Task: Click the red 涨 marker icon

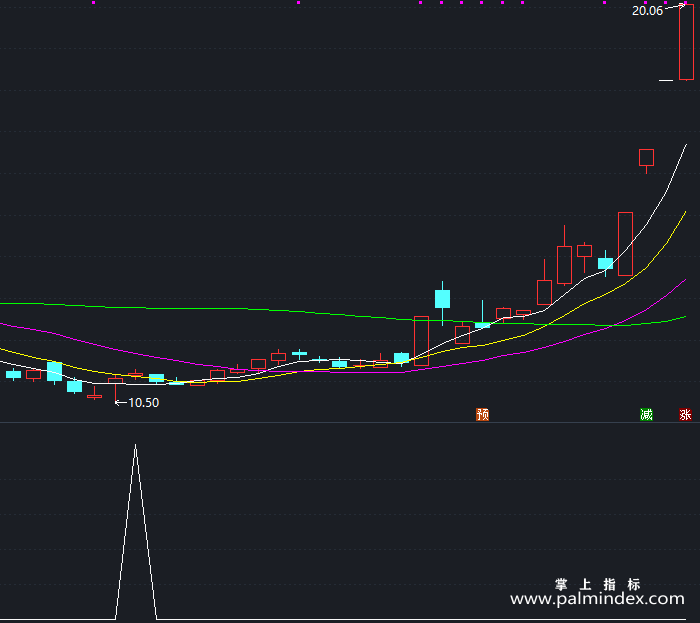Action: point(685,415)
